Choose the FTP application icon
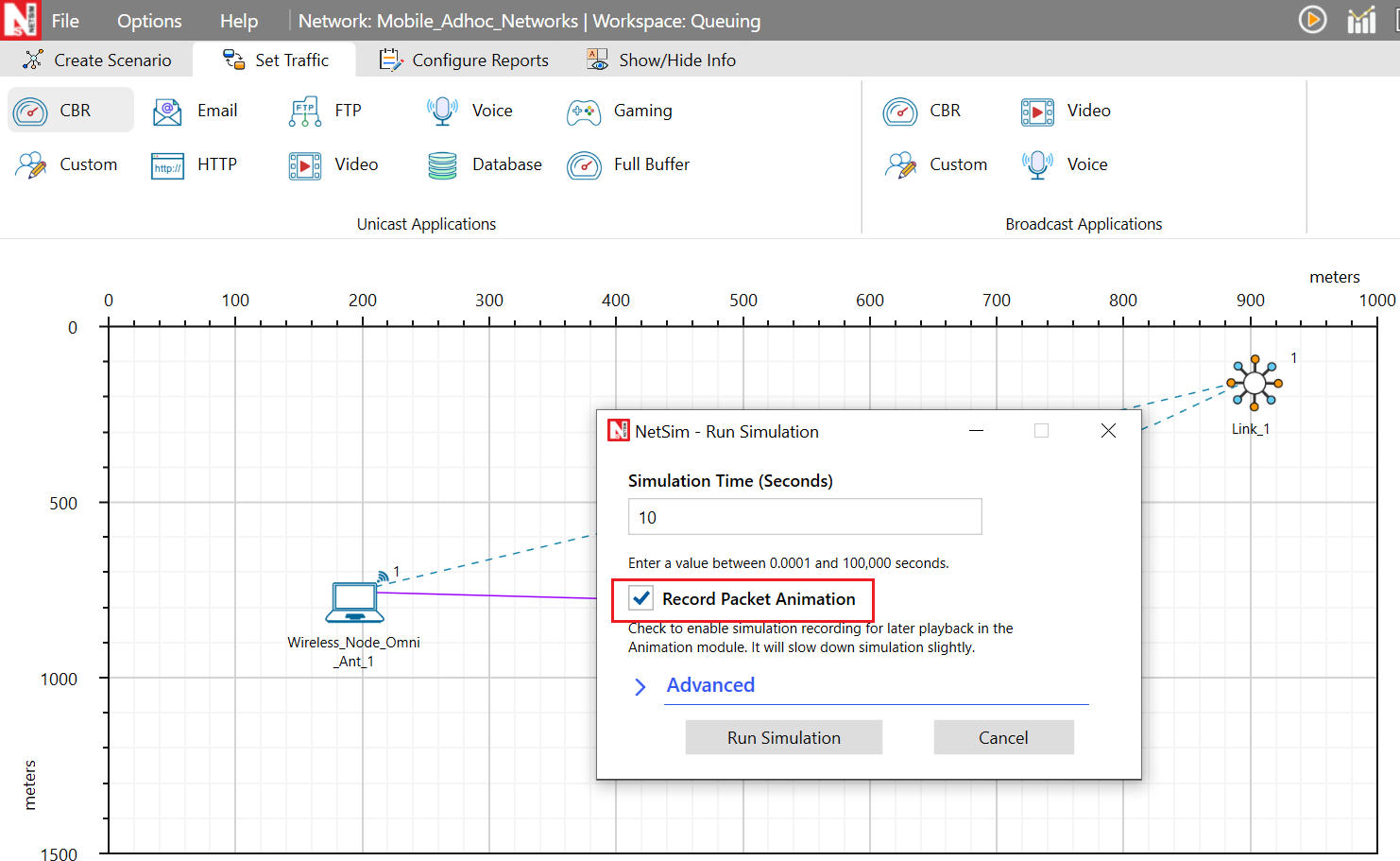 pyautogui.click(x=305, y=112)
